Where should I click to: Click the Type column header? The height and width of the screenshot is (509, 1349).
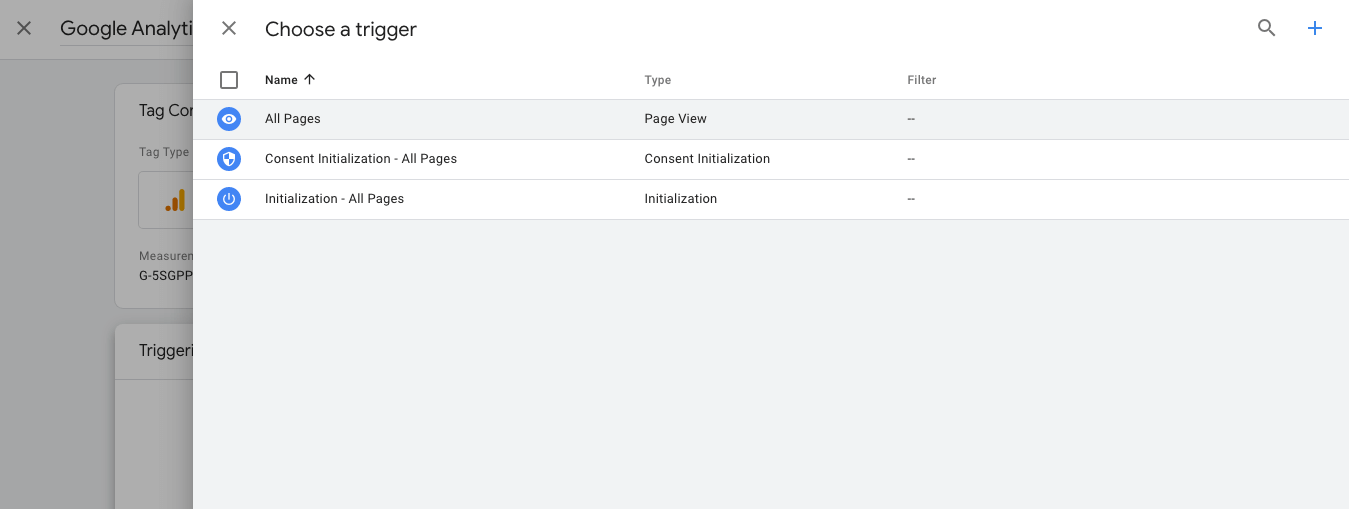tap(658, 80)
